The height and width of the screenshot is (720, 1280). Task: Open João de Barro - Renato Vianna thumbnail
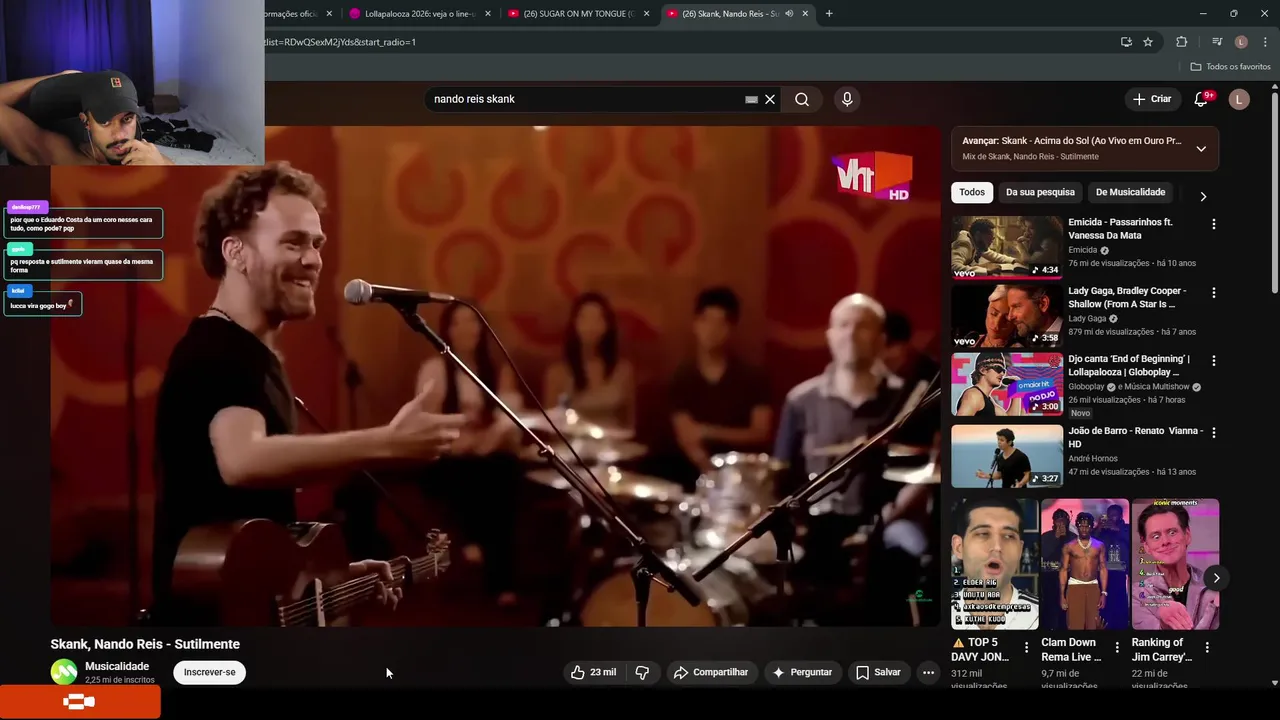coord(1007,456)
